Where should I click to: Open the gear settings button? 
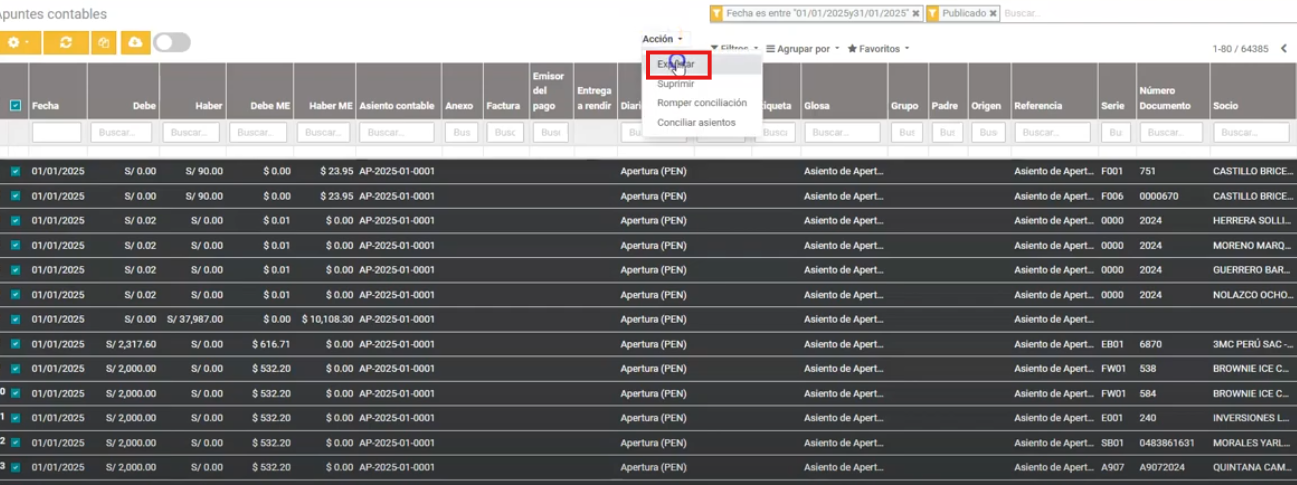pos(18,43)
